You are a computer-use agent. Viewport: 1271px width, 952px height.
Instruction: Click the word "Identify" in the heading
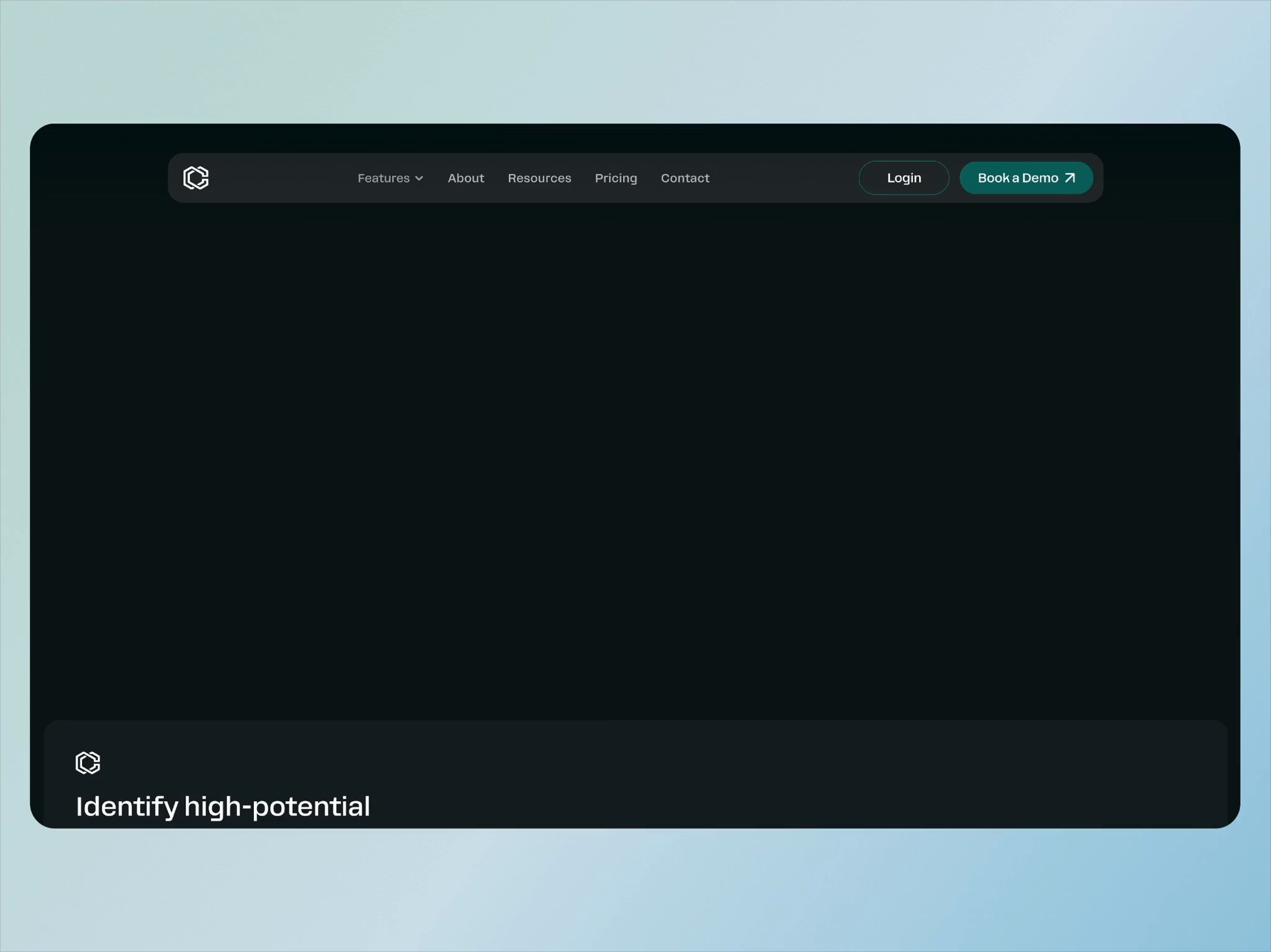tap(127, 807)
